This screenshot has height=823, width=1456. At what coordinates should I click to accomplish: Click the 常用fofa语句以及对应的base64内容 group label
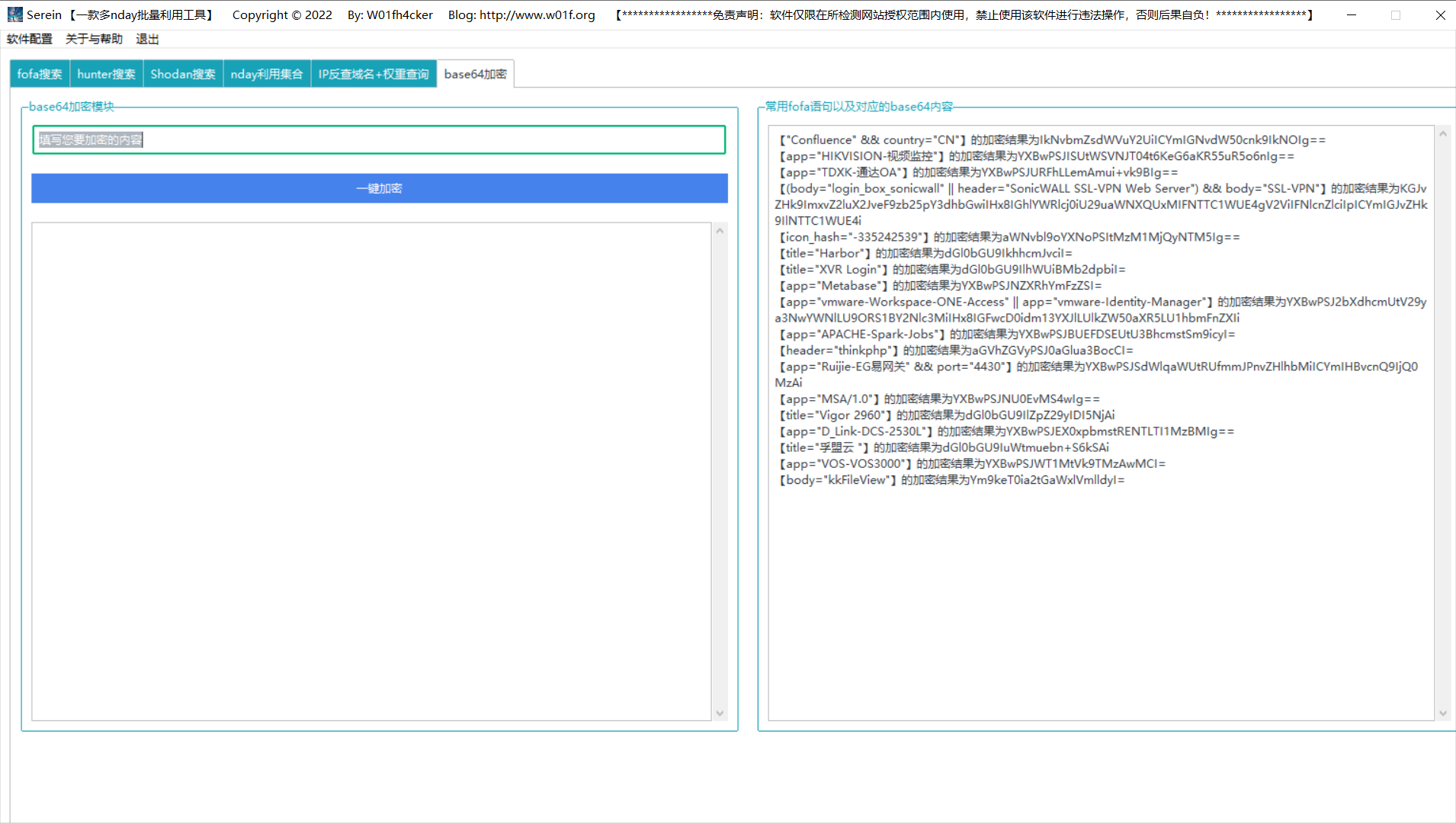click(x=859, y=107)
